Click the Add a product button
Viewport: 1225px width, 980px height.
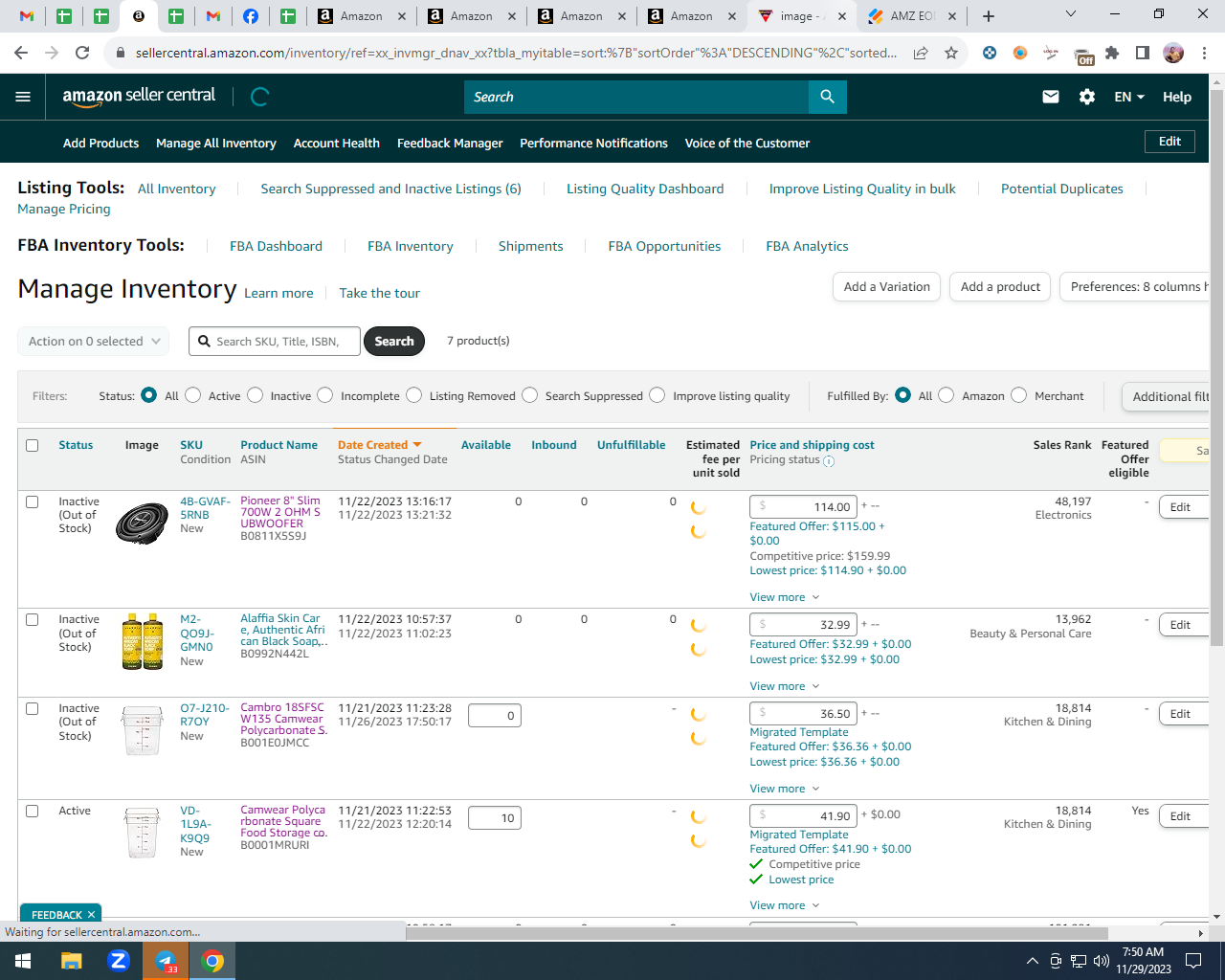point(1000,287)
